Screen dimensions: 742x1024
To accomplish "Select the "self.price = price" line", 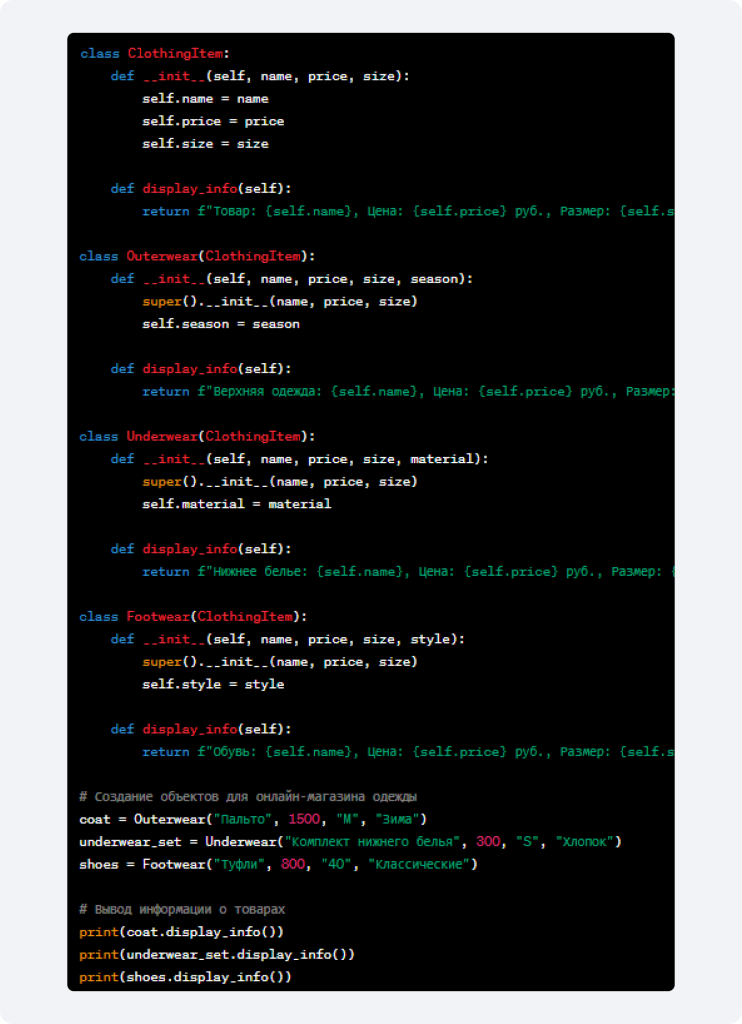I will click(x=213, y=121).
